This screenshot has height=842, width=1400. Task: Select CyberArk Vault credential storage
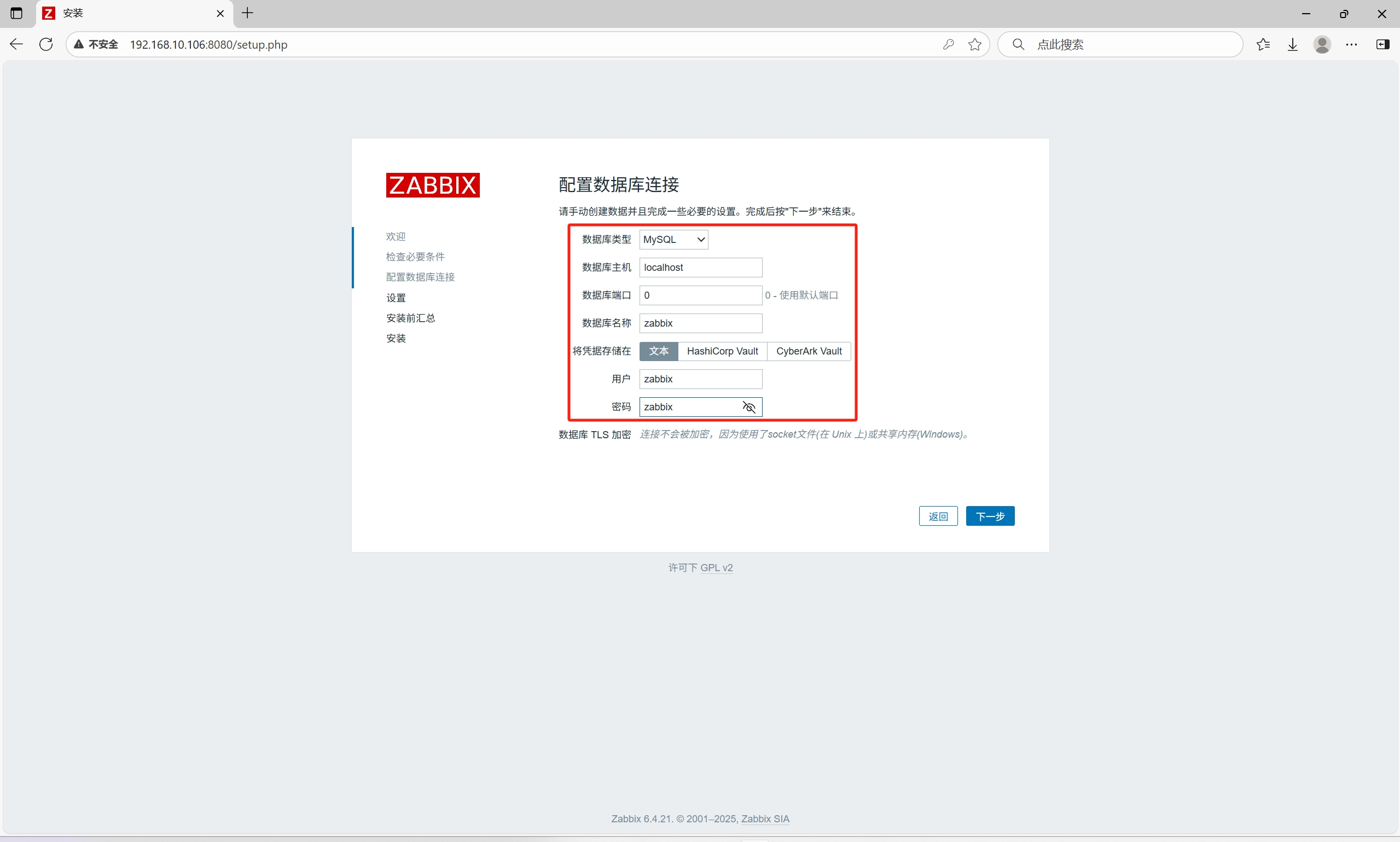[809, 351]
